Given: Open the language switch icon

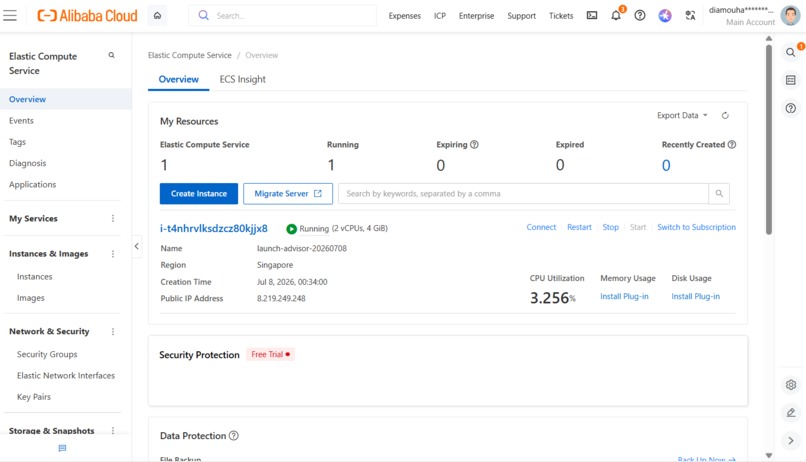Looking at the screenshot, I should click(x=690, y=15).
